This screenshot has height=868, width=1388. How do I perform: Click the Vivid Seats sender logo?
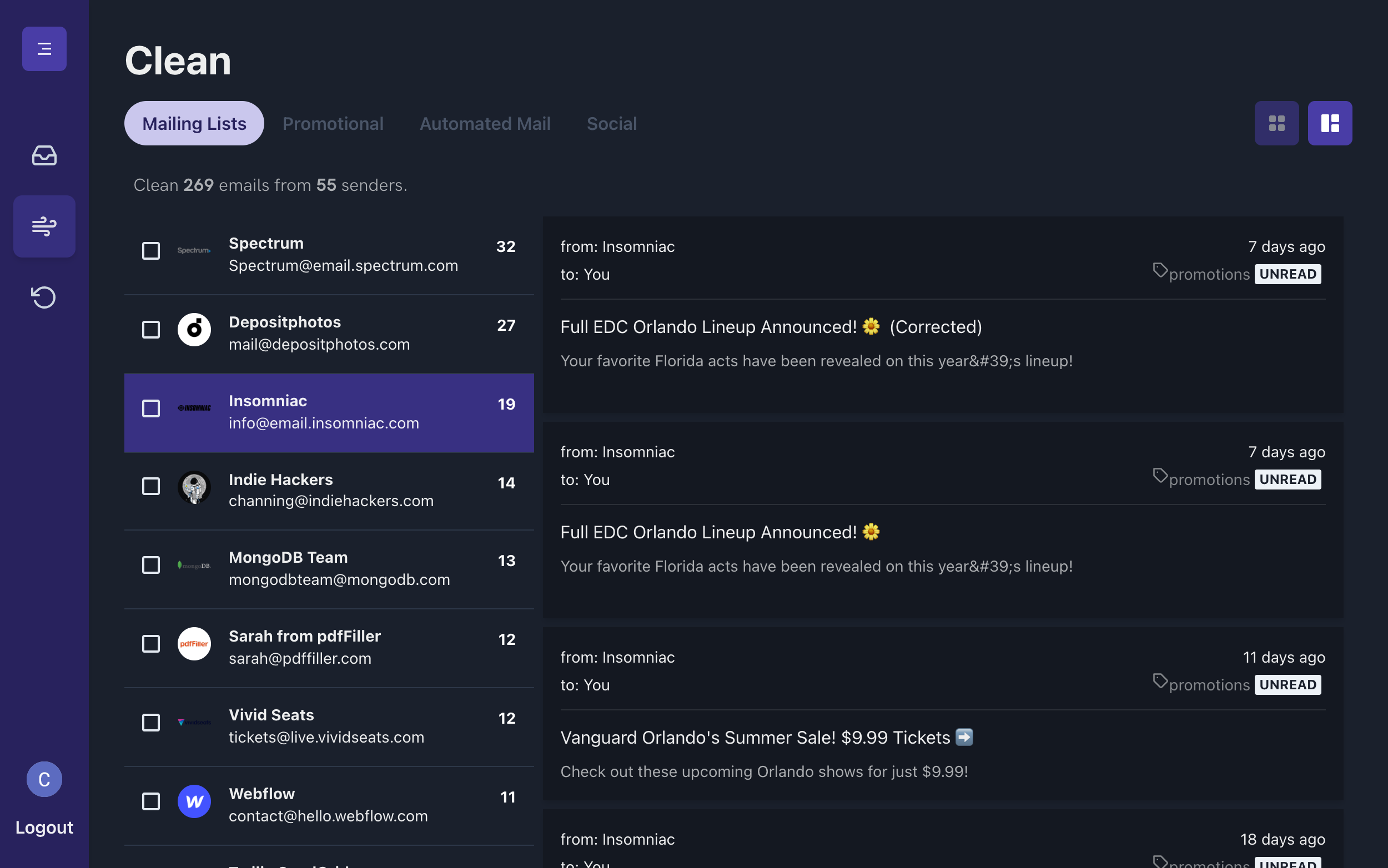pos(194,722)
